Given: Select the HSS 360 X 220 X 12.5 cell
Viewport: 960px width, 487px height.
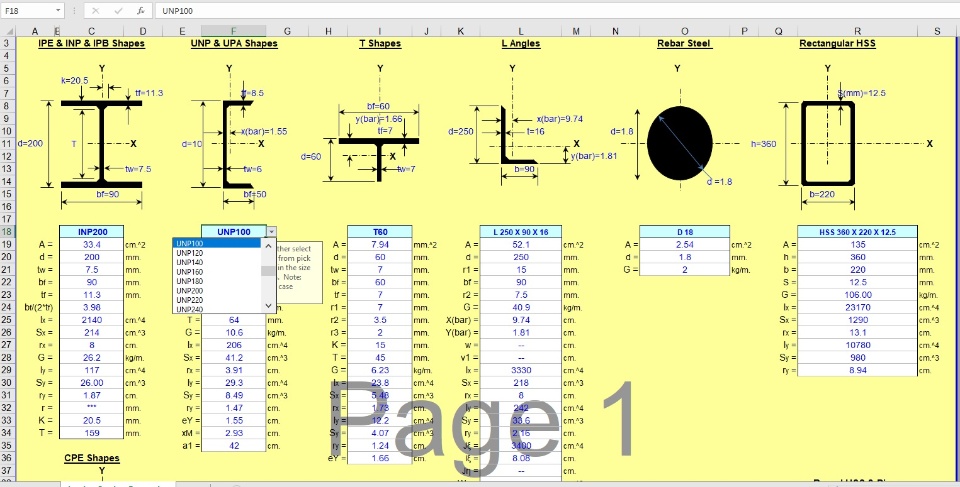Looking at the screenshot, I should (x=857, y=232).
